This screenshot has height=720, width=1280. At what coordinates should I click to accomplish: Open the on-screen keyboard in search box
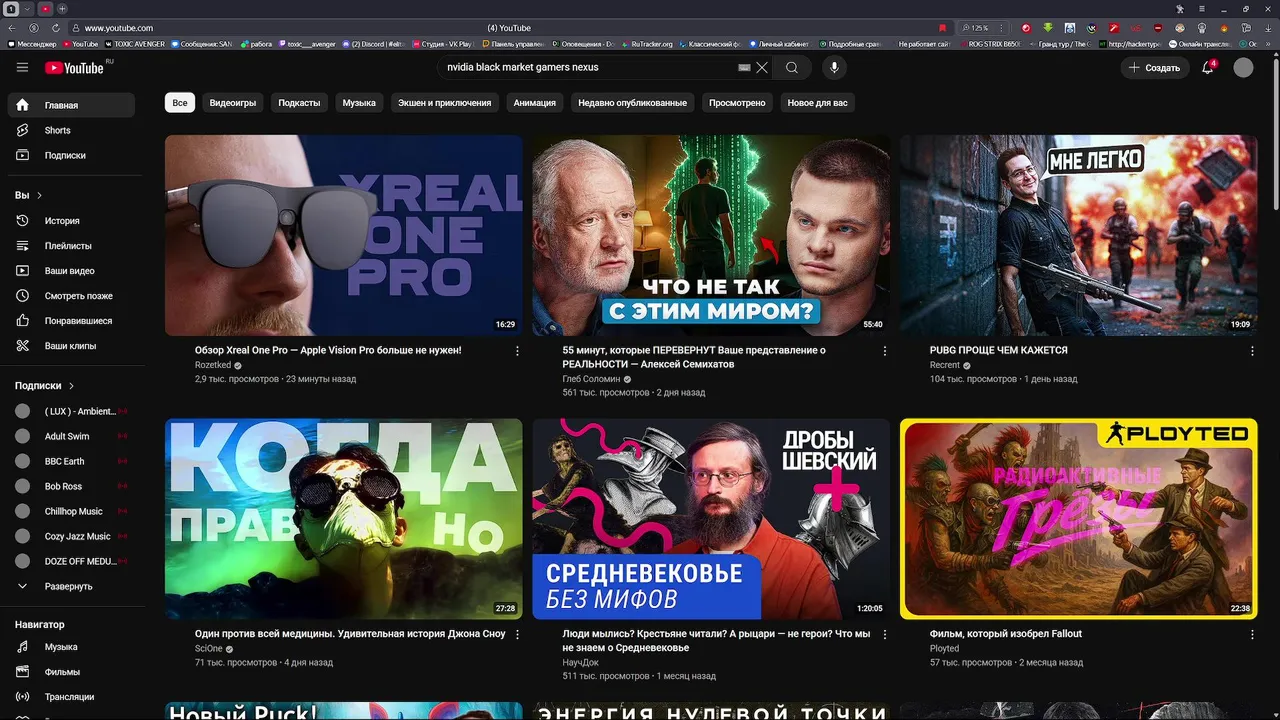click(744, 67)
